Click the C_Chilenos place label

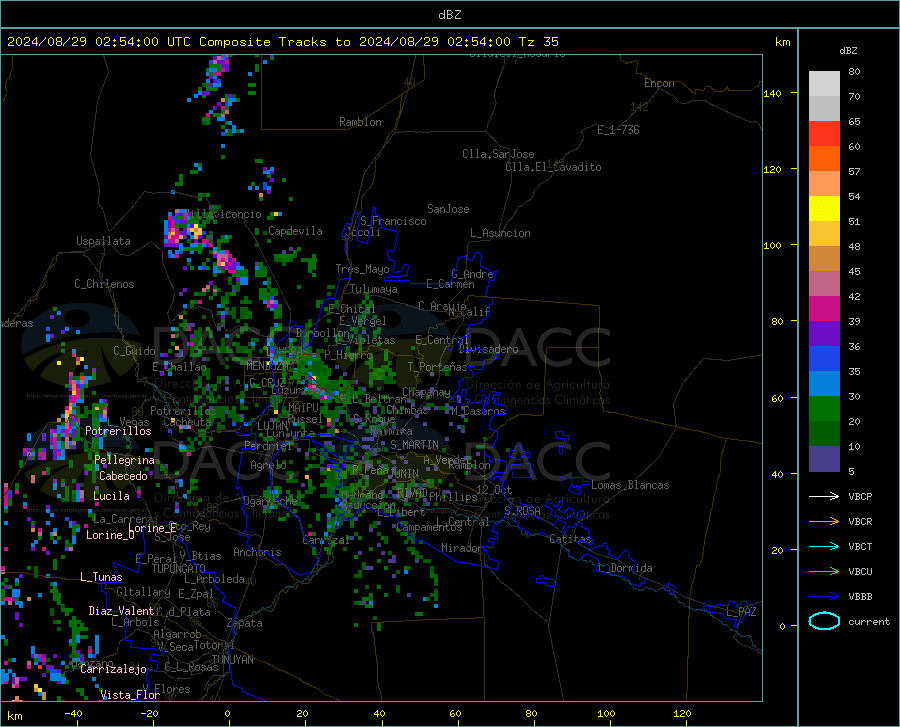(x=104, y=284)
